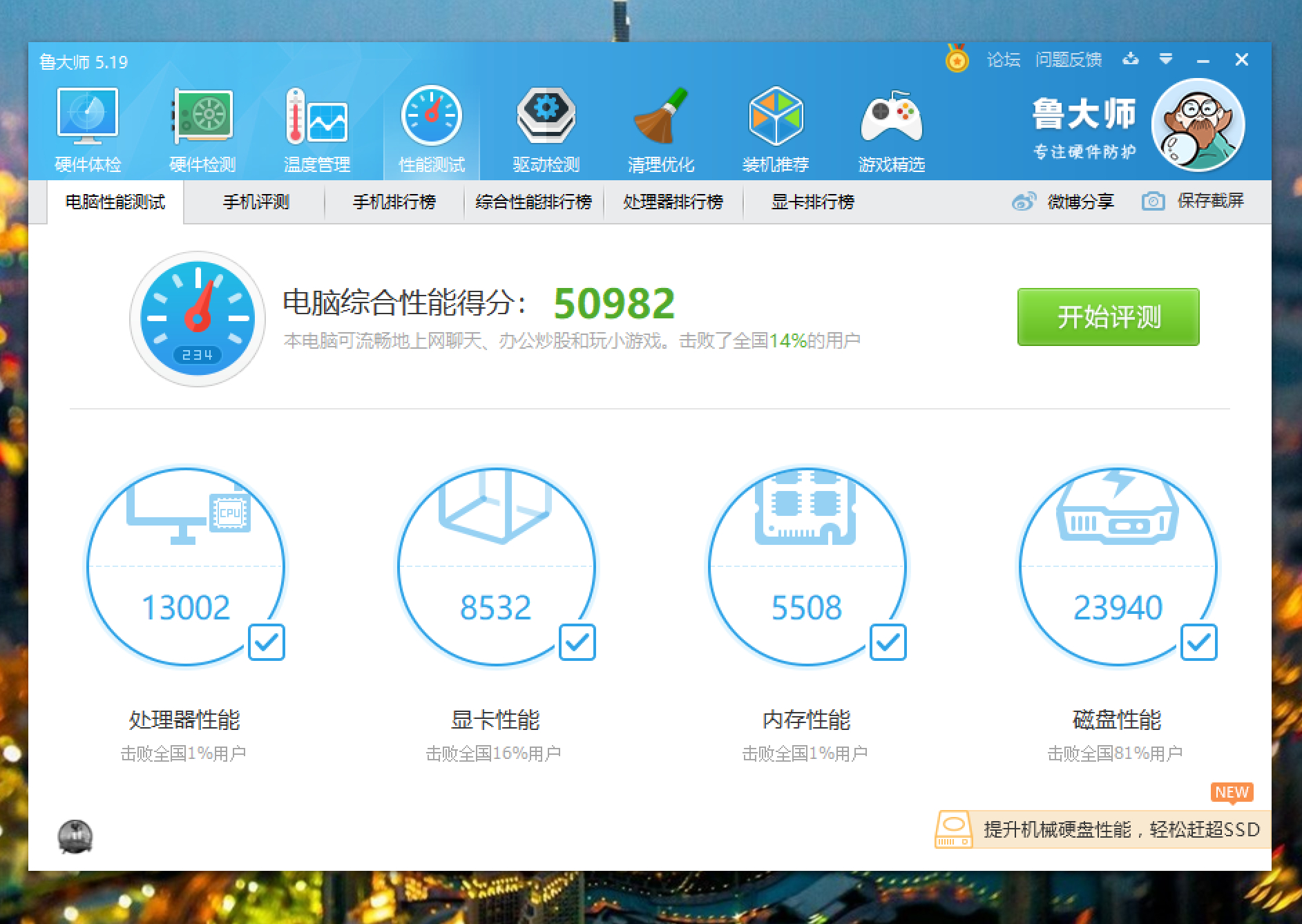Open 硬件检测 hardware detection
Viewport: 1302px width, 924px height.
click(x=202, y=130)
